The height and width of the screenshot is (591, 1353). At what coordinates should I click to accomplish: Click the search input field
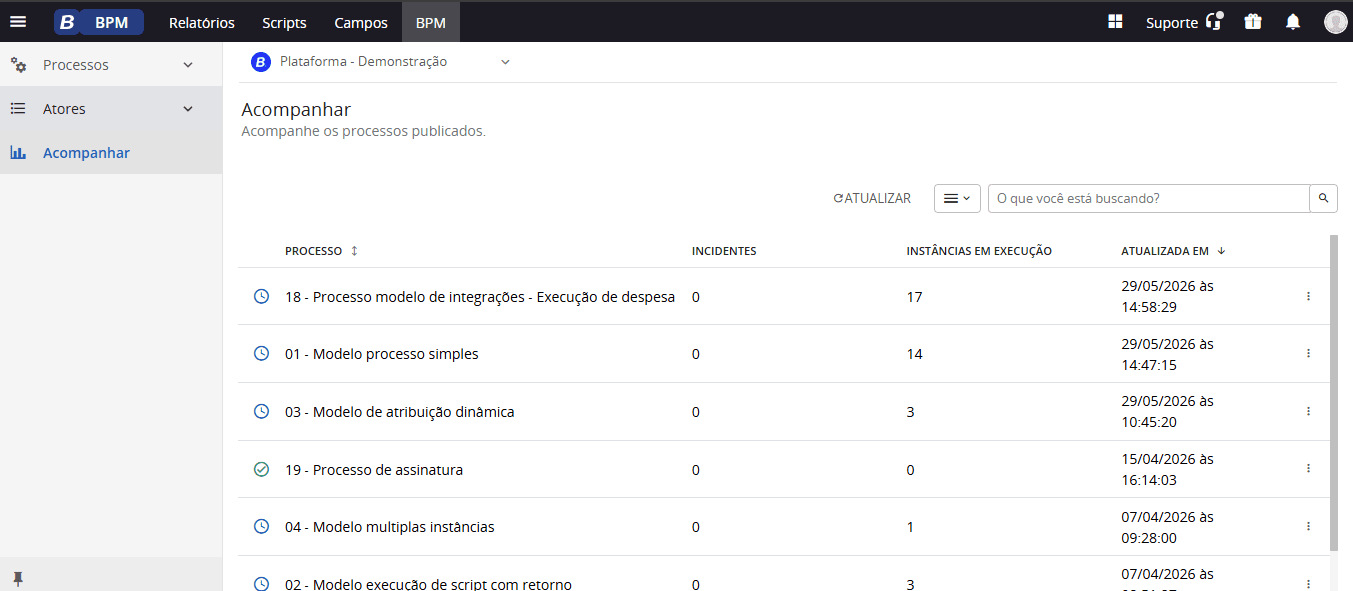pyautogui.click(x=1149, y=198)
